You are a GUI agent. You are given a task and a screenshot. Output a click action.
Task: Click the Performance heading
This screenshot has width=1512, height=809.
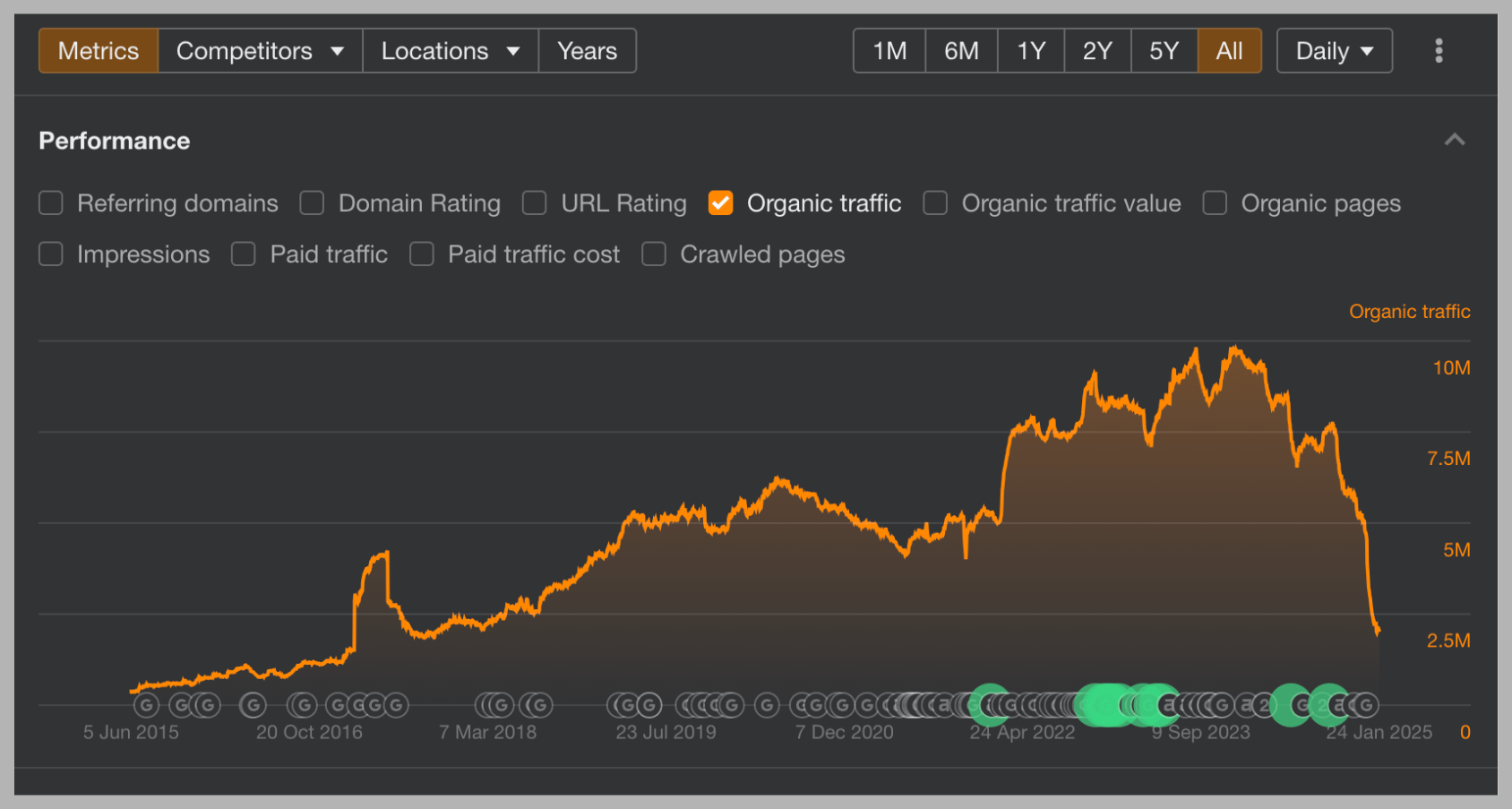[x=115, y=141]
